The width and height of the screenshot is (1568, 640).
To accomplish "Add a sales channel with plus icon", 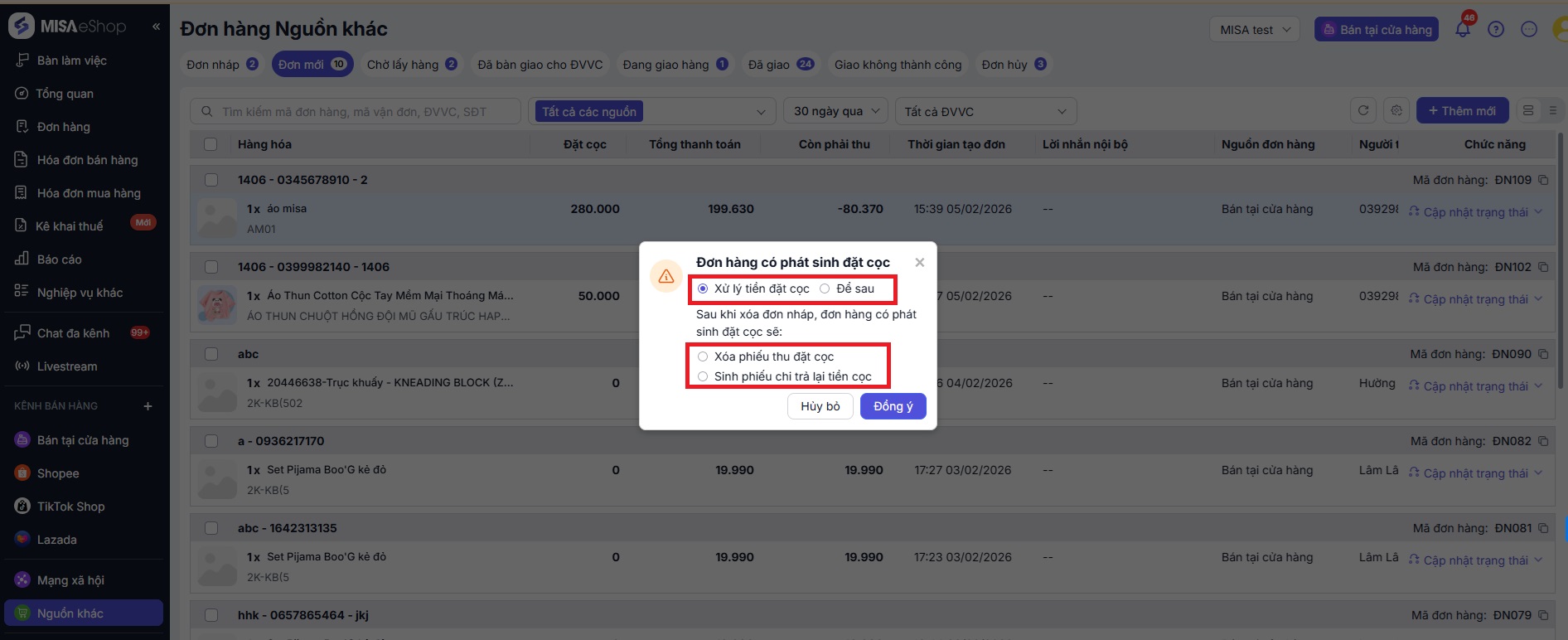I will pos(148,406).
